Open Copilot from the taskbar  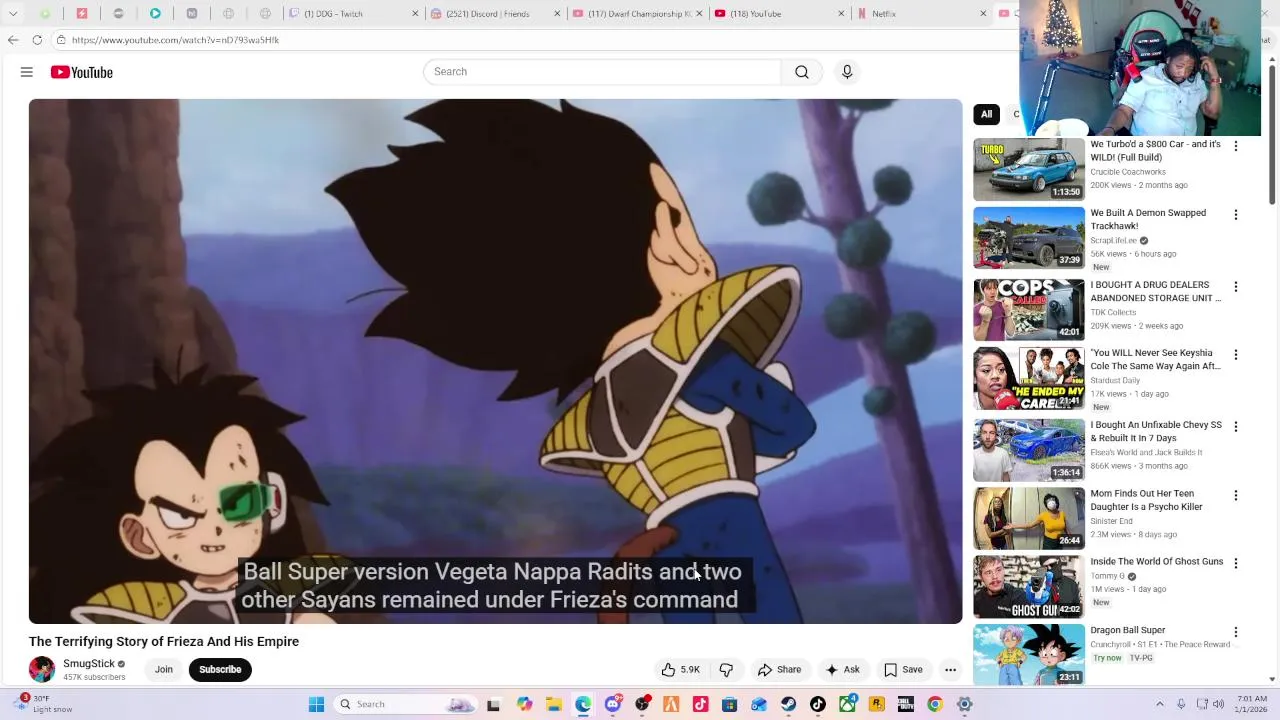coord(525,704)
